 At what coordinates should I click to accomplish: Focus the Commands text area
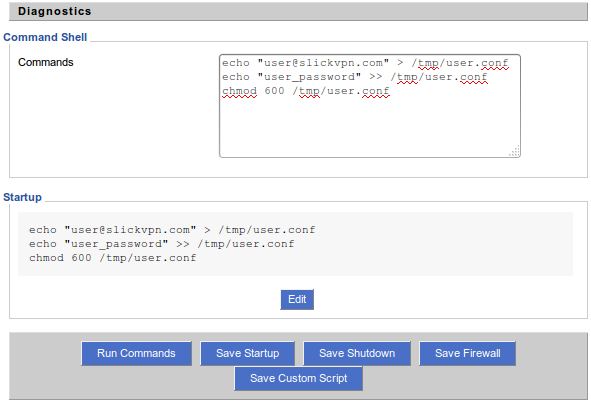click(x=370, y=106)
